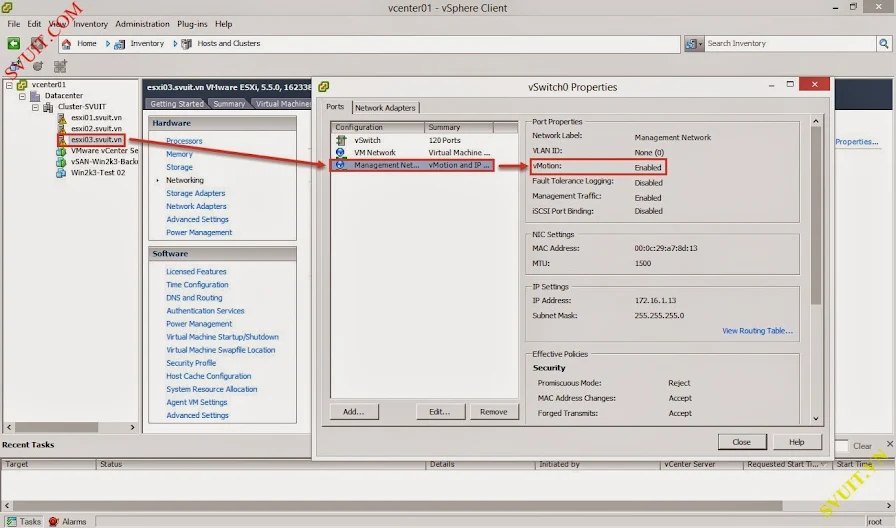Select the Cluster-SVUIT cluster icon
The height and width of the screenshot is (528, 896).
click(48, 107)
